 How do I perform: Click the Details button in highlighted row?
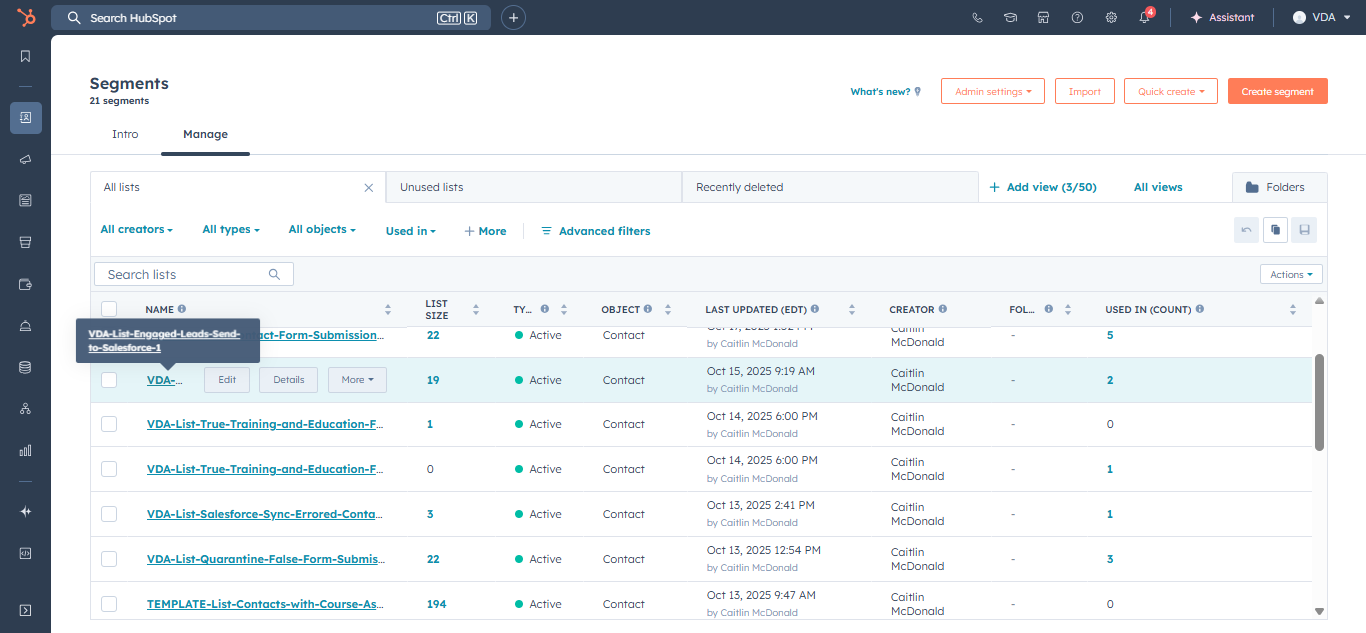[x=289, y=380]
